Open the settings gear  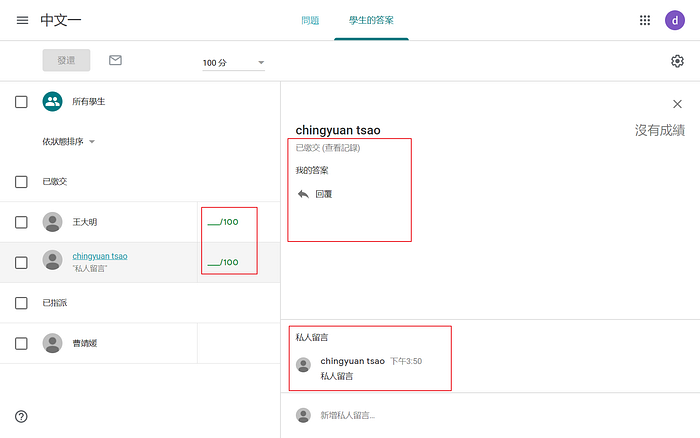[677, 61]
